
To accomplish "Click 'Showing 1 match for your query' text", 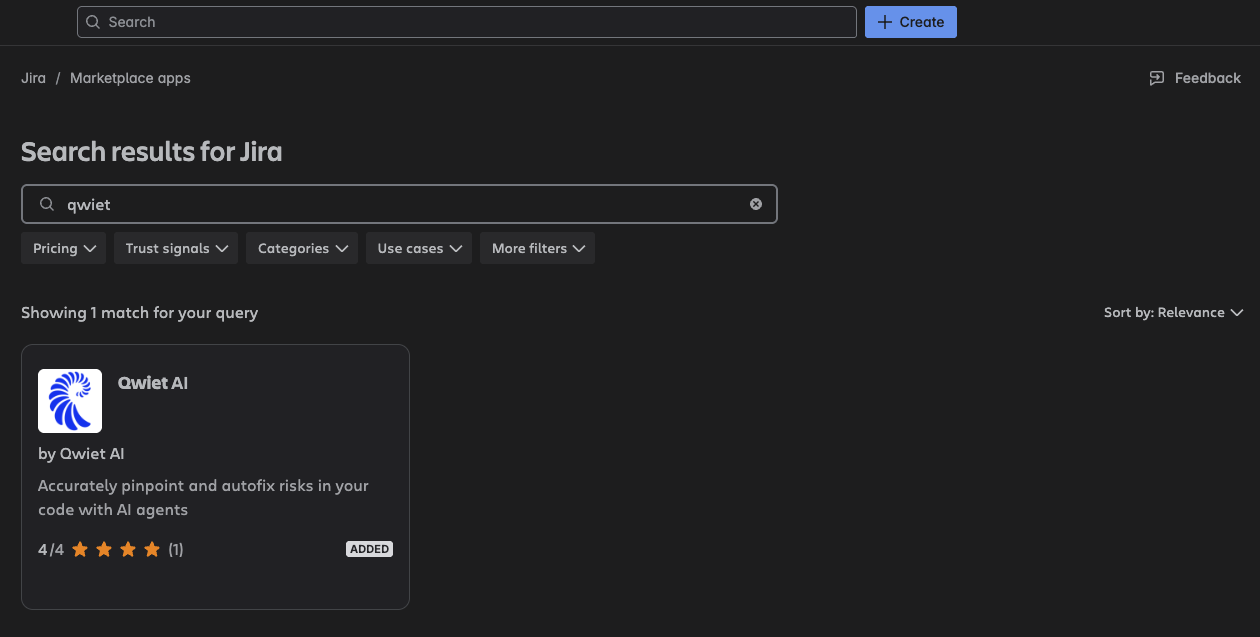I will point(139,313).
